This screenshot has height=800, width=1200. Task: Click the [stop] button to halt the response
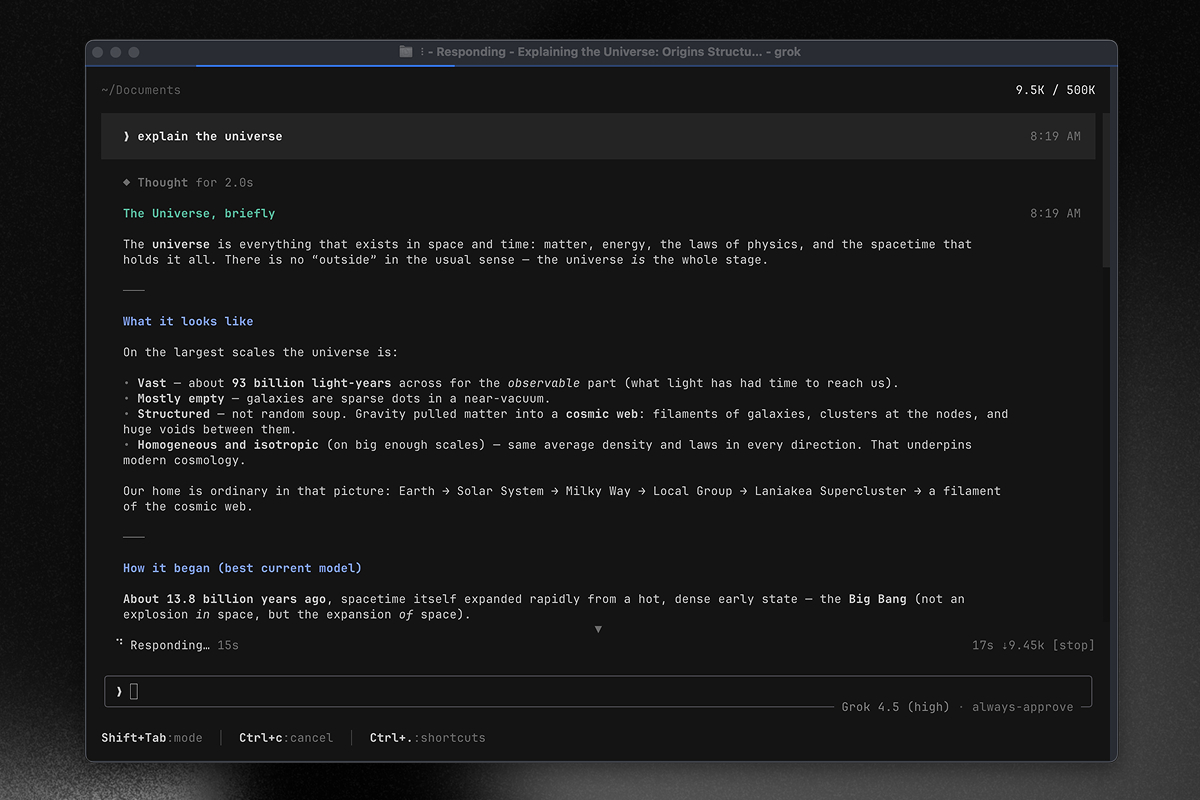(x=1074, y=645)
